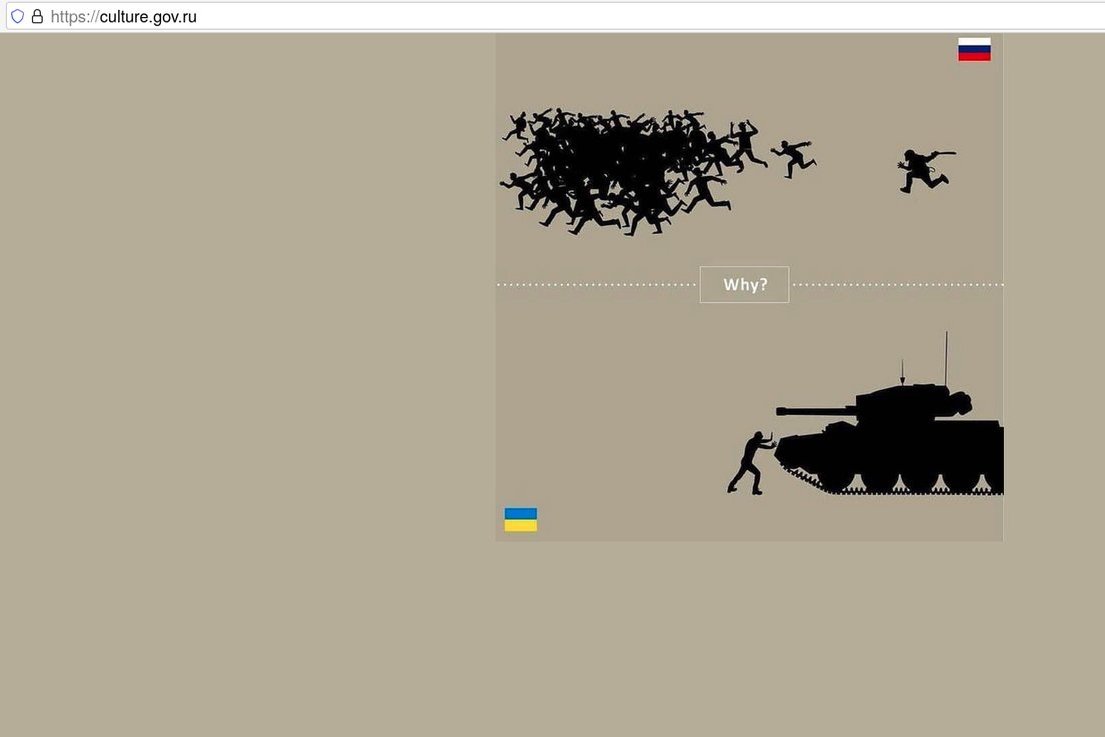Click the "Why?" button
The height and width of the screenshot is (737, 1105).
(744, 285)
